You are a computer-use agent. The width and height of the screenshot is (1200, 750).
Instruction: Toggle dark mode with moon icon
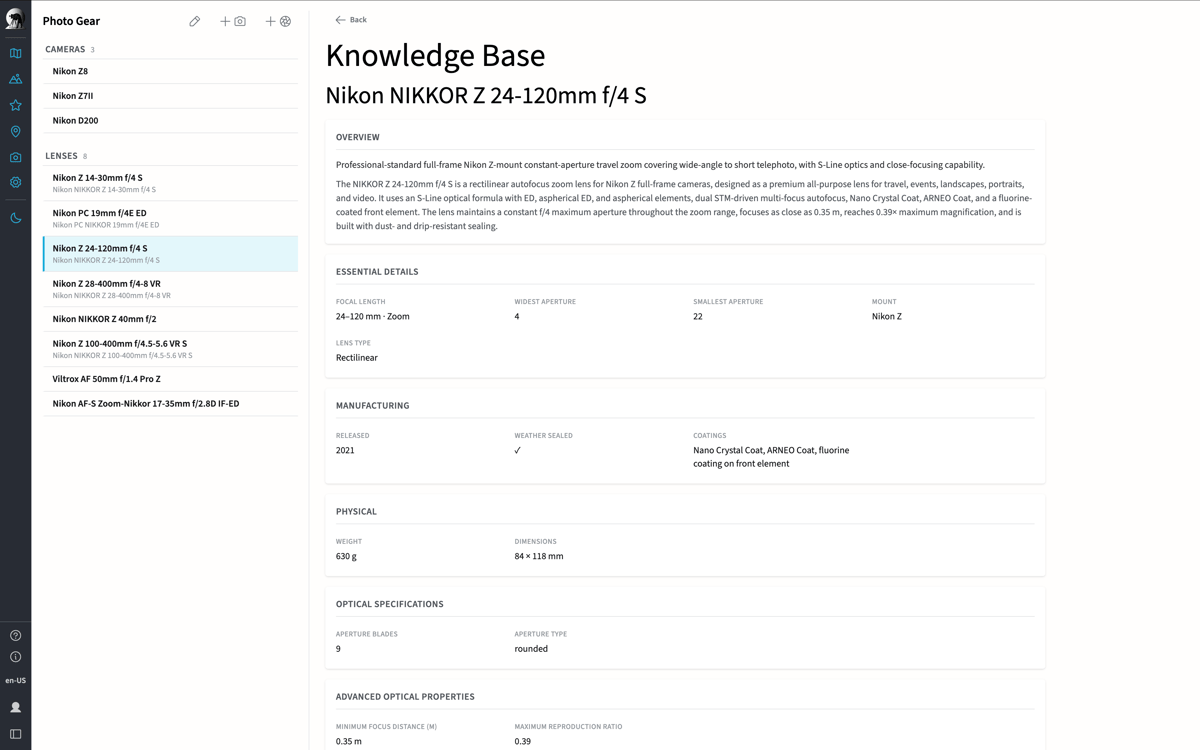pyautogui.click(x=15, y=218)
